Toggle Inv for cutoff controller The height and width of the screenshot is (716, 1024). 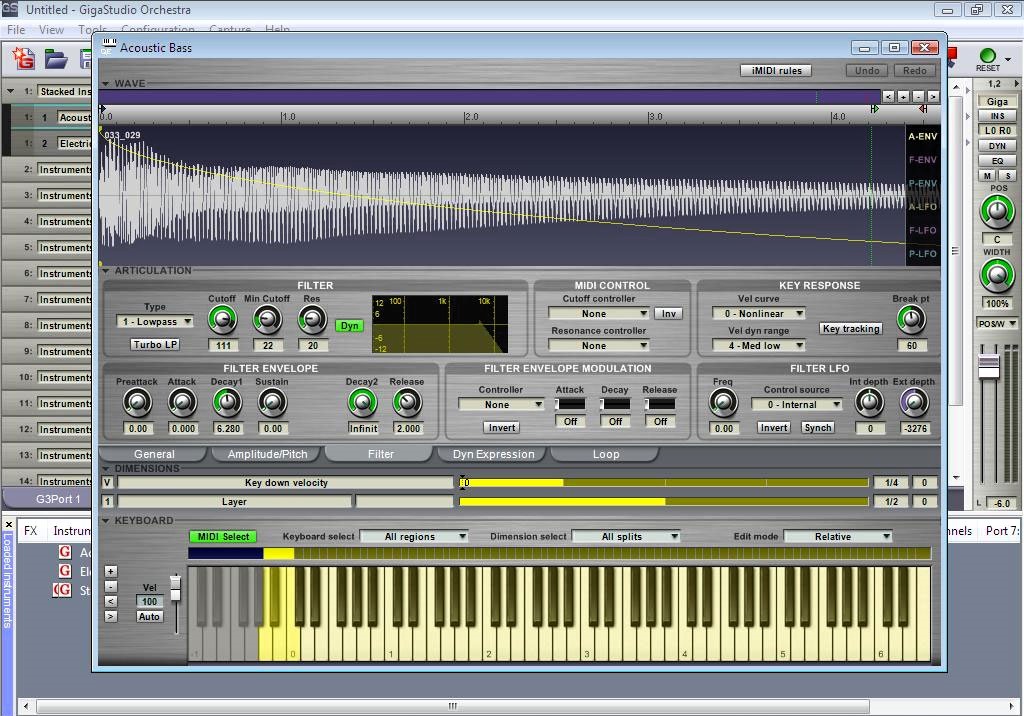[669, 314]
